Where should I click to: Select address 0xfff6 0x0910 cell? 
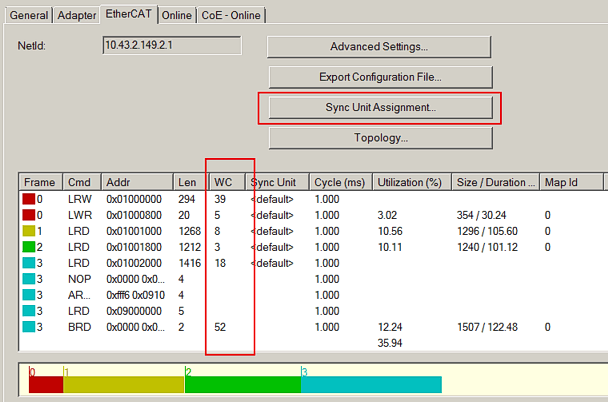pyautogui.click(x=135, y=295)
